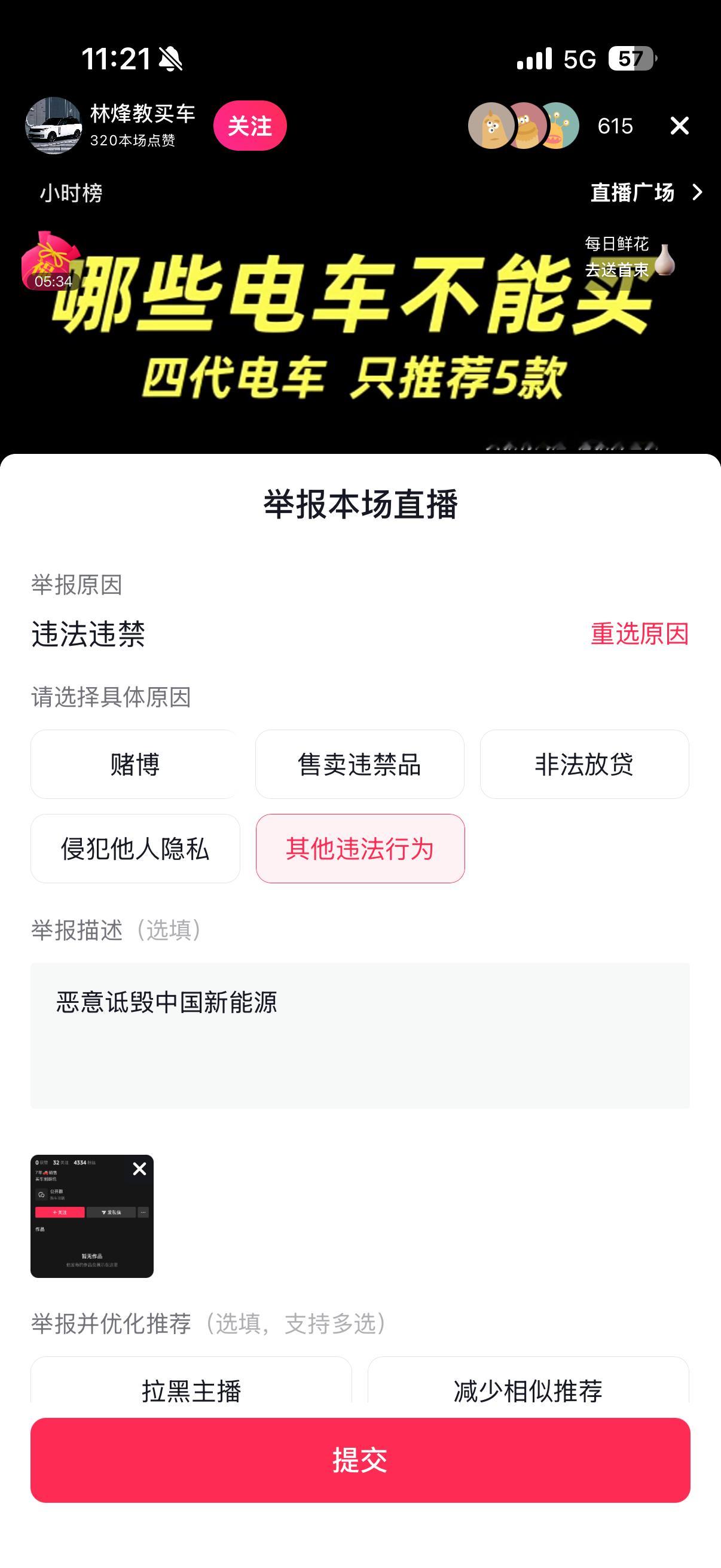Tap the 615 viewer count
Viewport: 721px width, 1568px height.
click(615, 126)
